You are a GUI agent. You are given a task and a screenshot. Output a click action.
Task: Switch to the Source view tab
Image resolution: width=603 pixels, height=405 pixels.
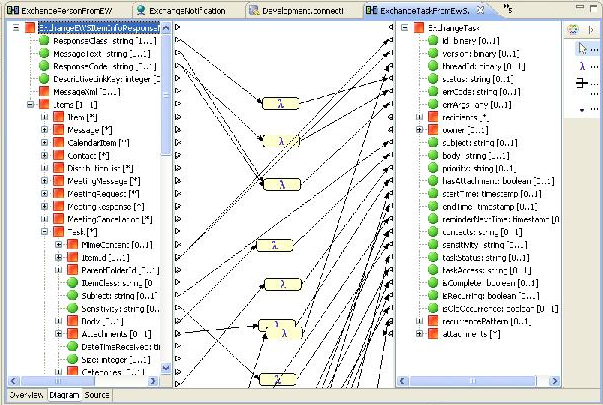pos(97,396)
